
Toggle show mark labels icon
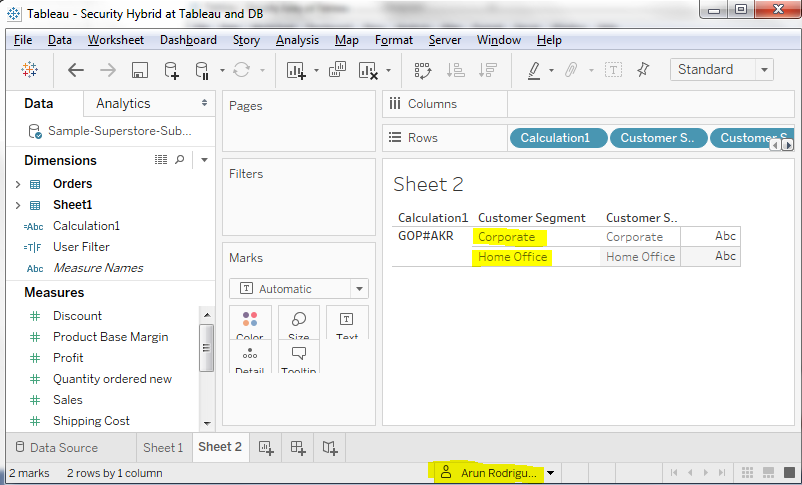613,70
